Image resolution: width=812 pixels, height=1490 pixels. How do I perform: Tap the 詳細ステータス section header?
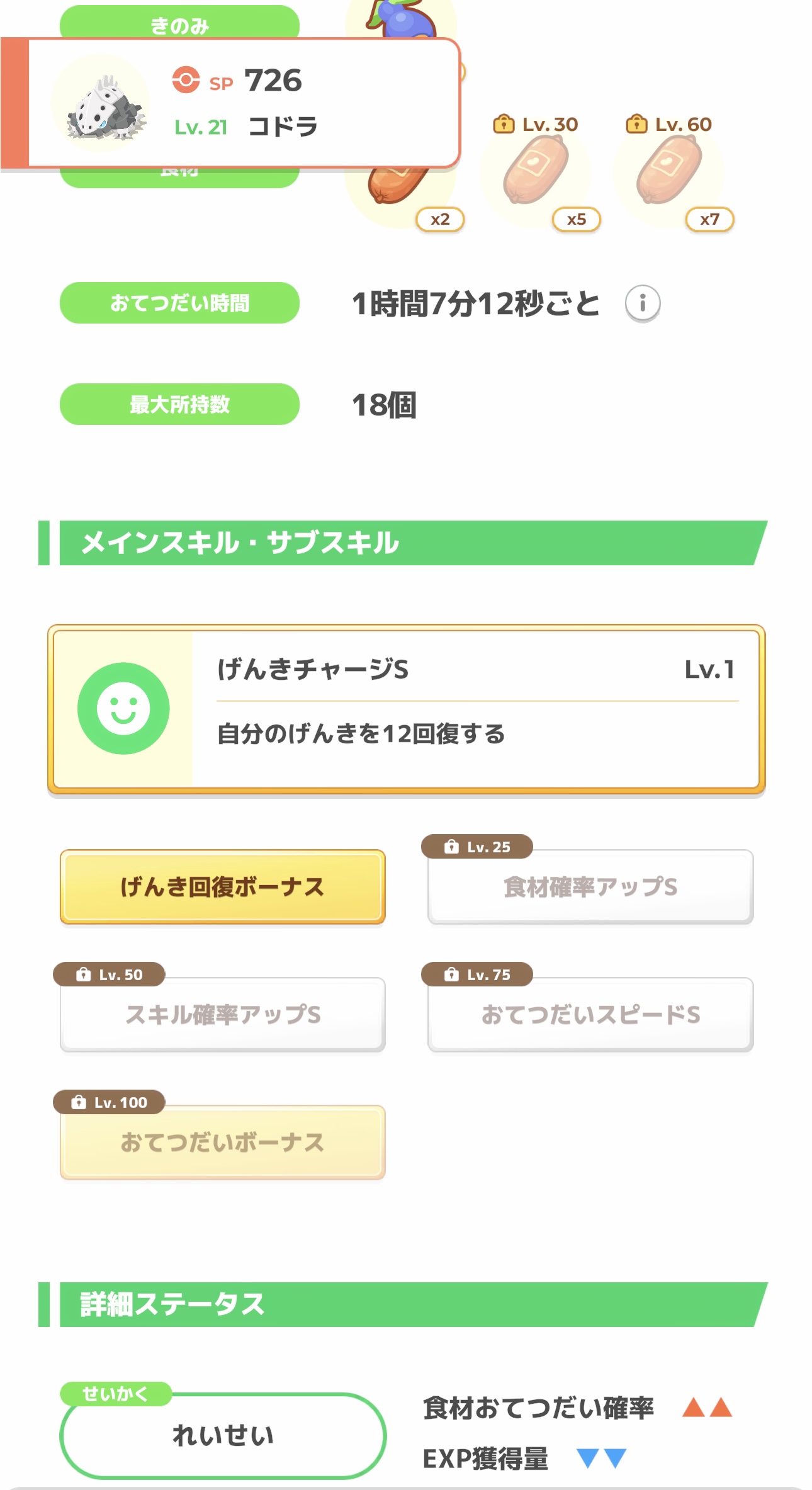[x=403, y=1304]
